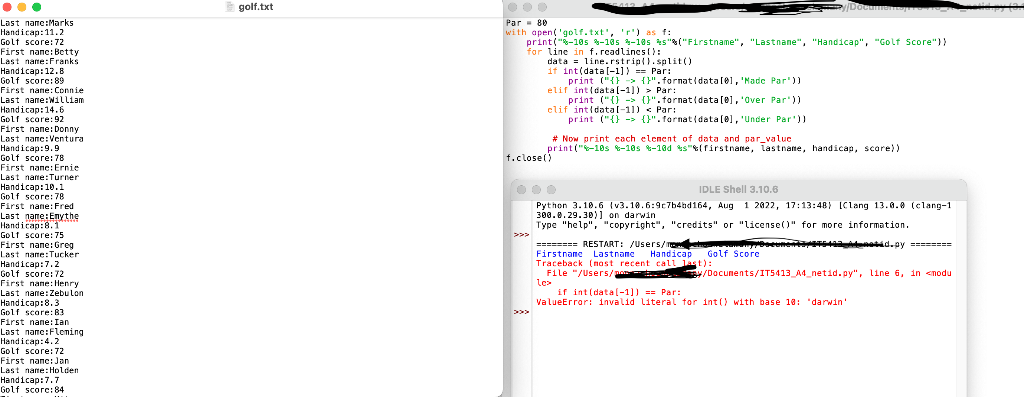This screenshot has width=1024, height=397.
Task: Click the 'Golf score:83' line
Action: coord(32,313)
